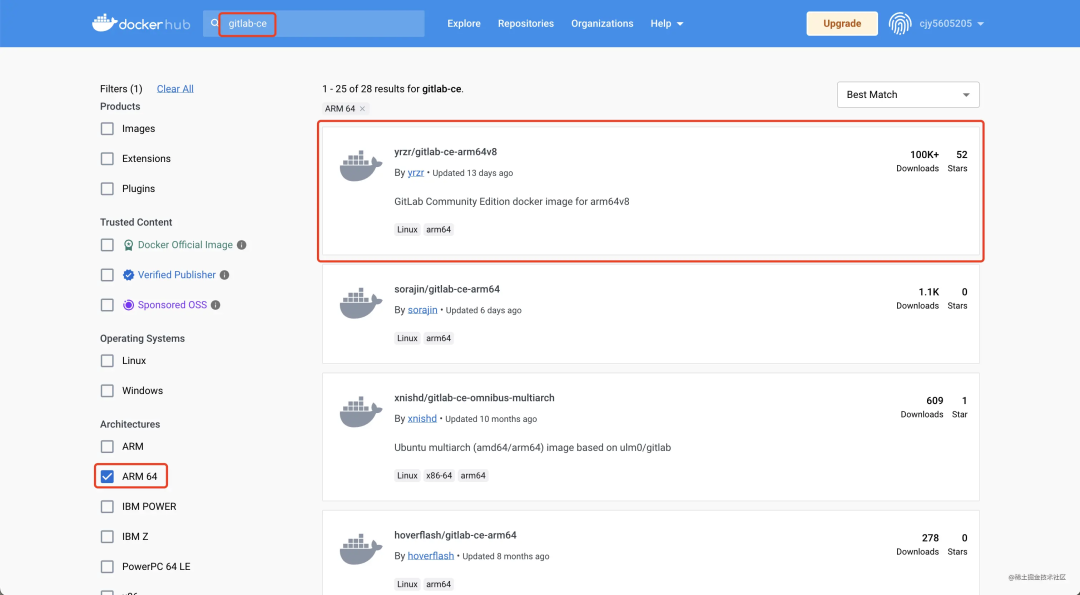Click the GitLab Community Edition description text

pyautogui.click(x=512, y=202)
